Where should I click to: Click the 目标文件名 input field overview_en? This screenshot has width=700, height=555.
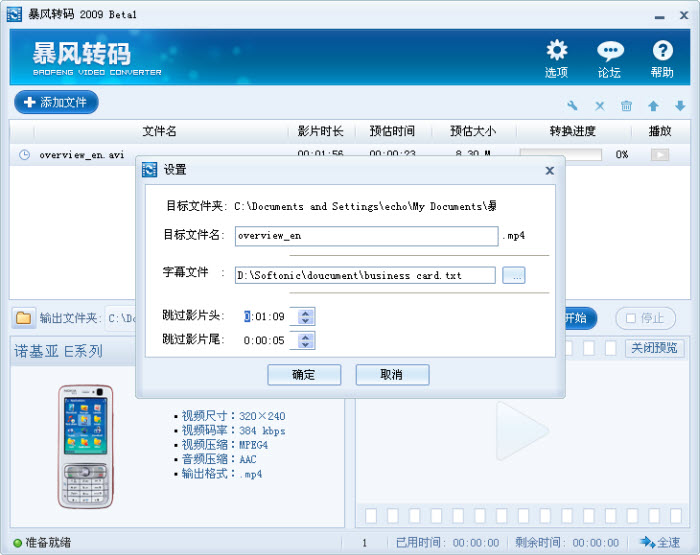[367, 236]
